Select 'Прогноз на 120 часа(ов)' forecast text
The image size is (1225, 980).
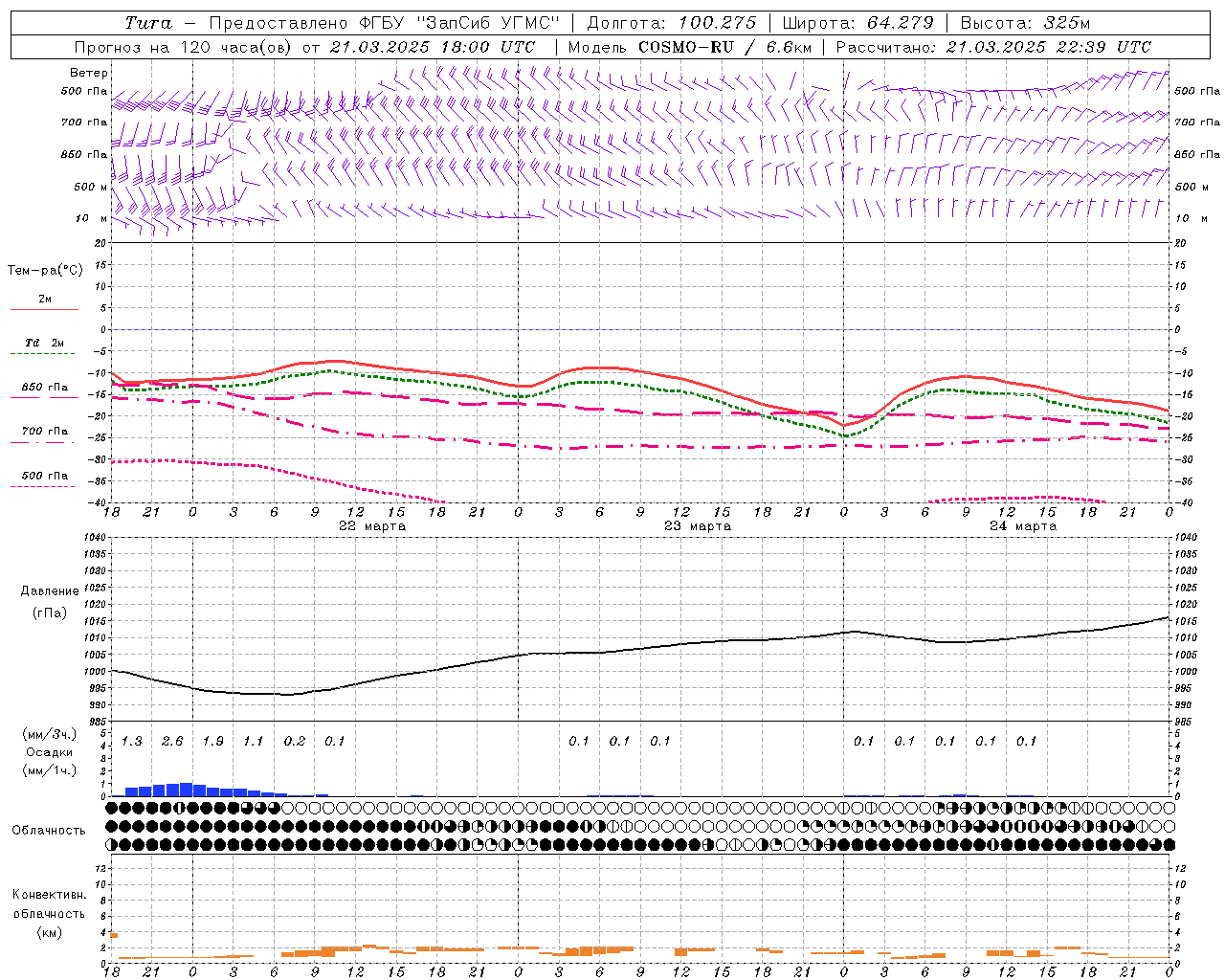click(184, 47)
